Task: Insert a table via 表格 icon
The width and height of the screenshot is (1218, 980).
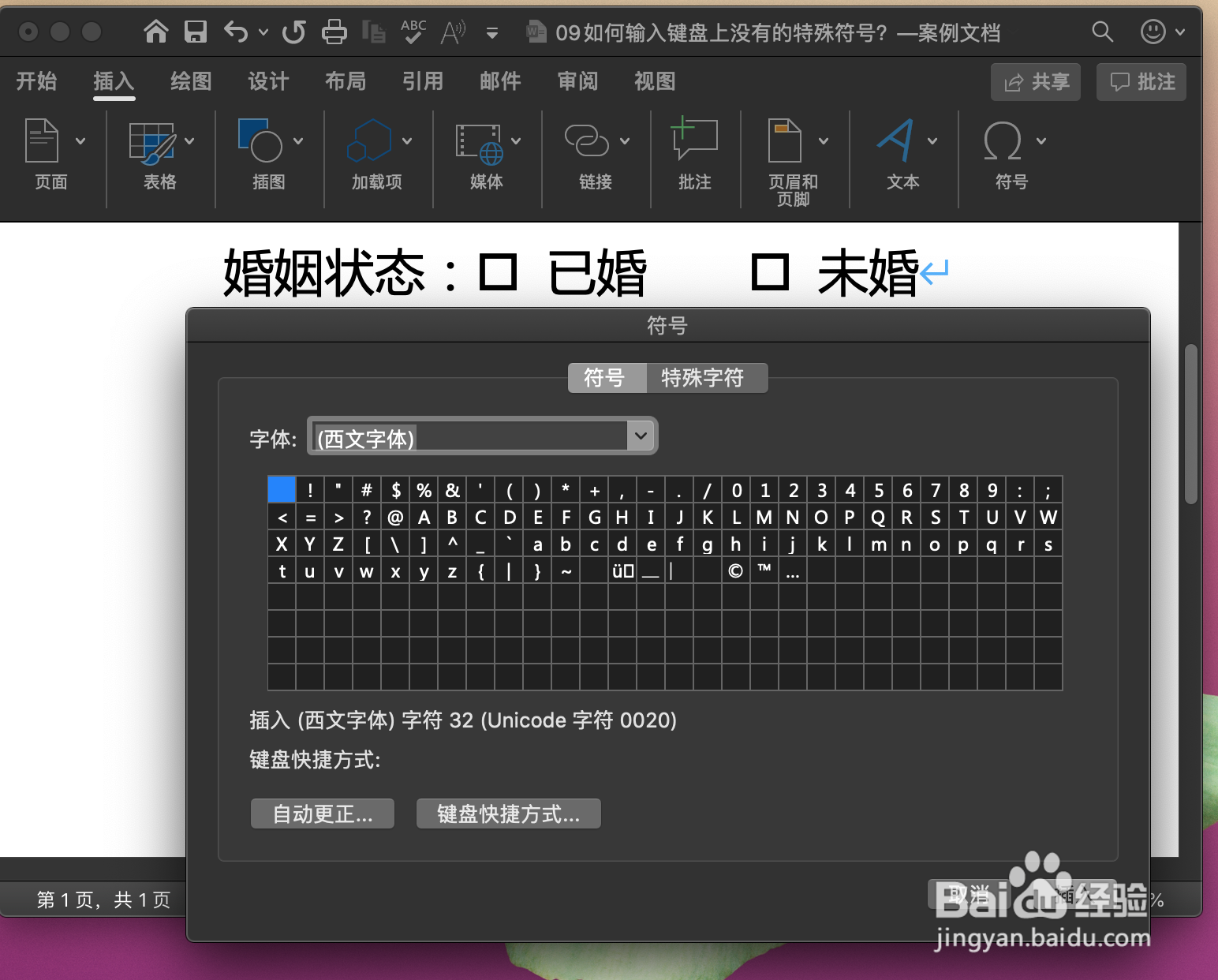Action: [151, 142]
